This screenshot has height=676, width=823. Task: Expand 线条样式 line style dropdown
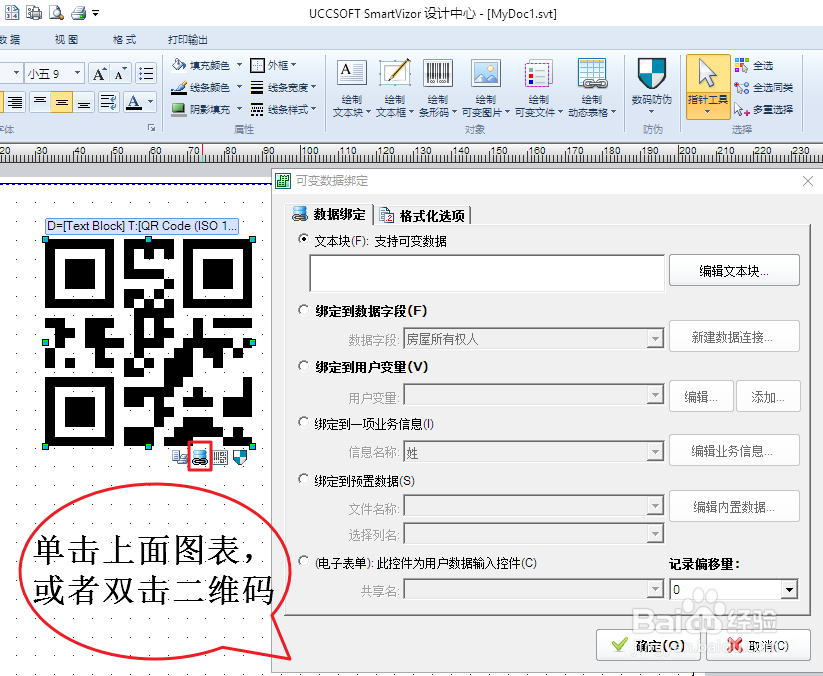click(313, 109)
